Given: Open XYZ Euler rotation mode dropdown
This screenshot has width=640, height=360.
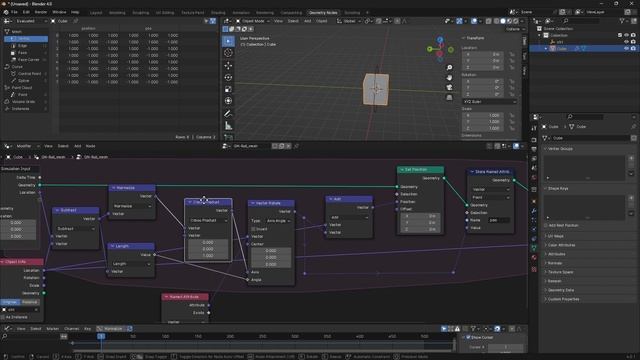Looking at the screenshot, I should [x=489, y=102].
